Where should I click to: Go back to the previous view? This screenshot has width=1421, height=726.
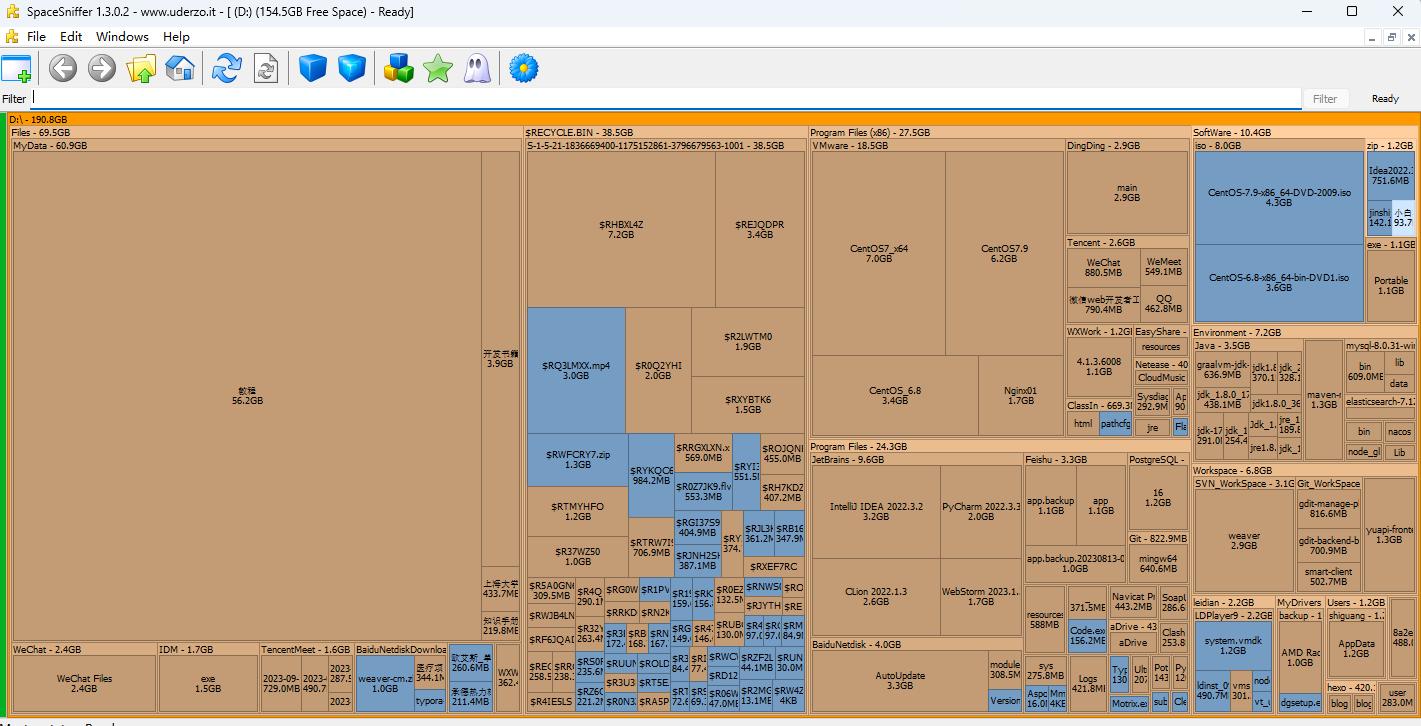pos(63,68)
